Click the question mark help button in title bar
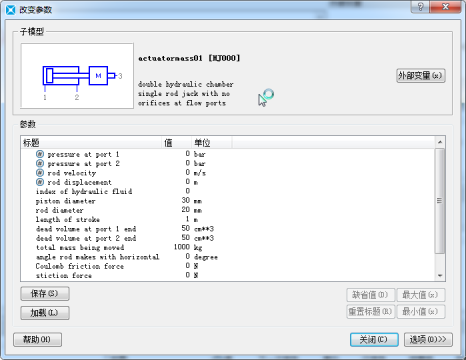The height and width of the screenshot is (360, 466). point(420,7)
